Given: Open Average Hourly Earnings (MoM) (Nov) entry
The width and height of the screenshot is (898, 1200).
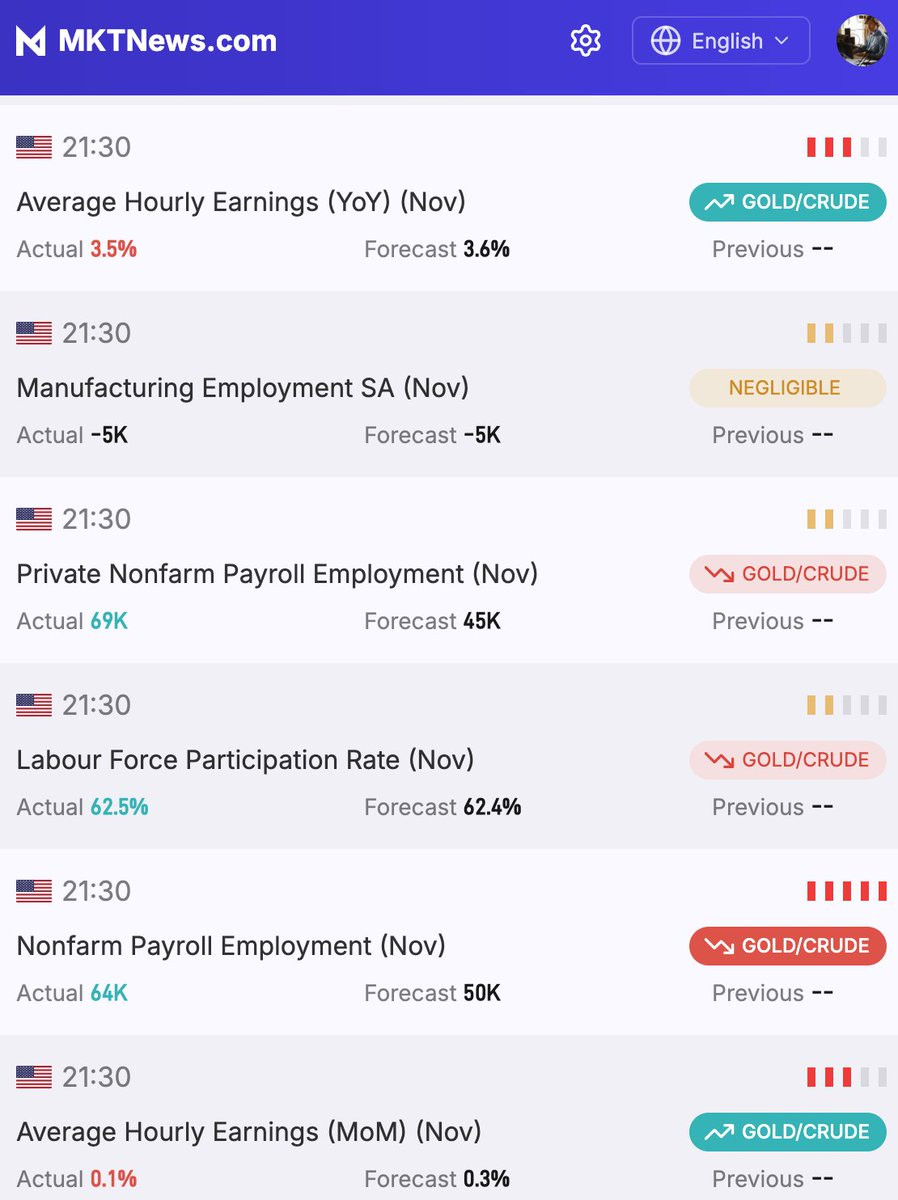Looking at the screenshot, I should (449, 1118).
